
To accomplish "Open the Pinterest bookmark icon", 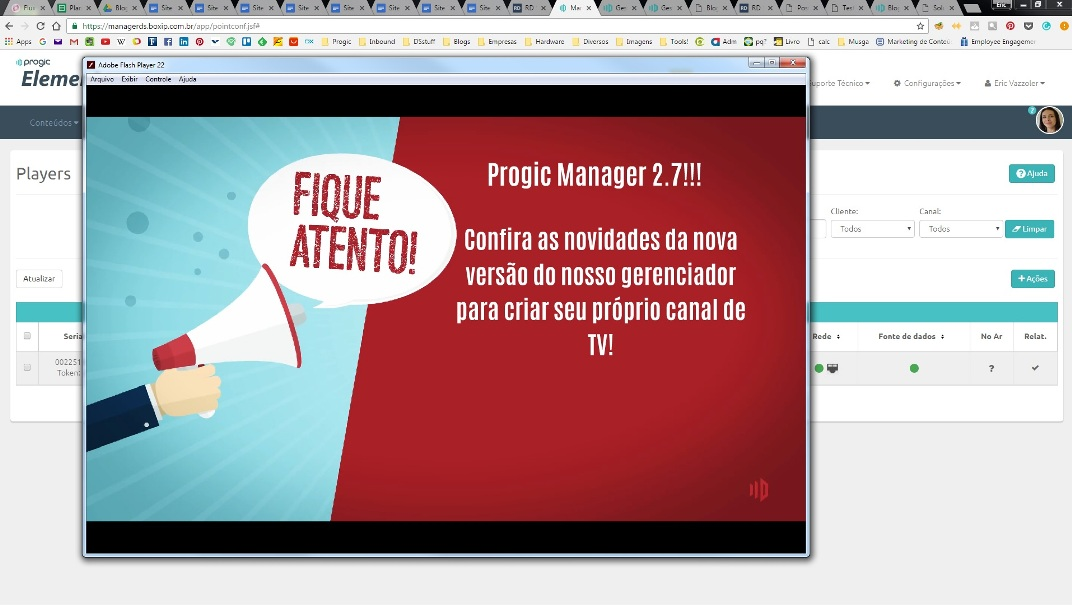I will pos(200,42).
